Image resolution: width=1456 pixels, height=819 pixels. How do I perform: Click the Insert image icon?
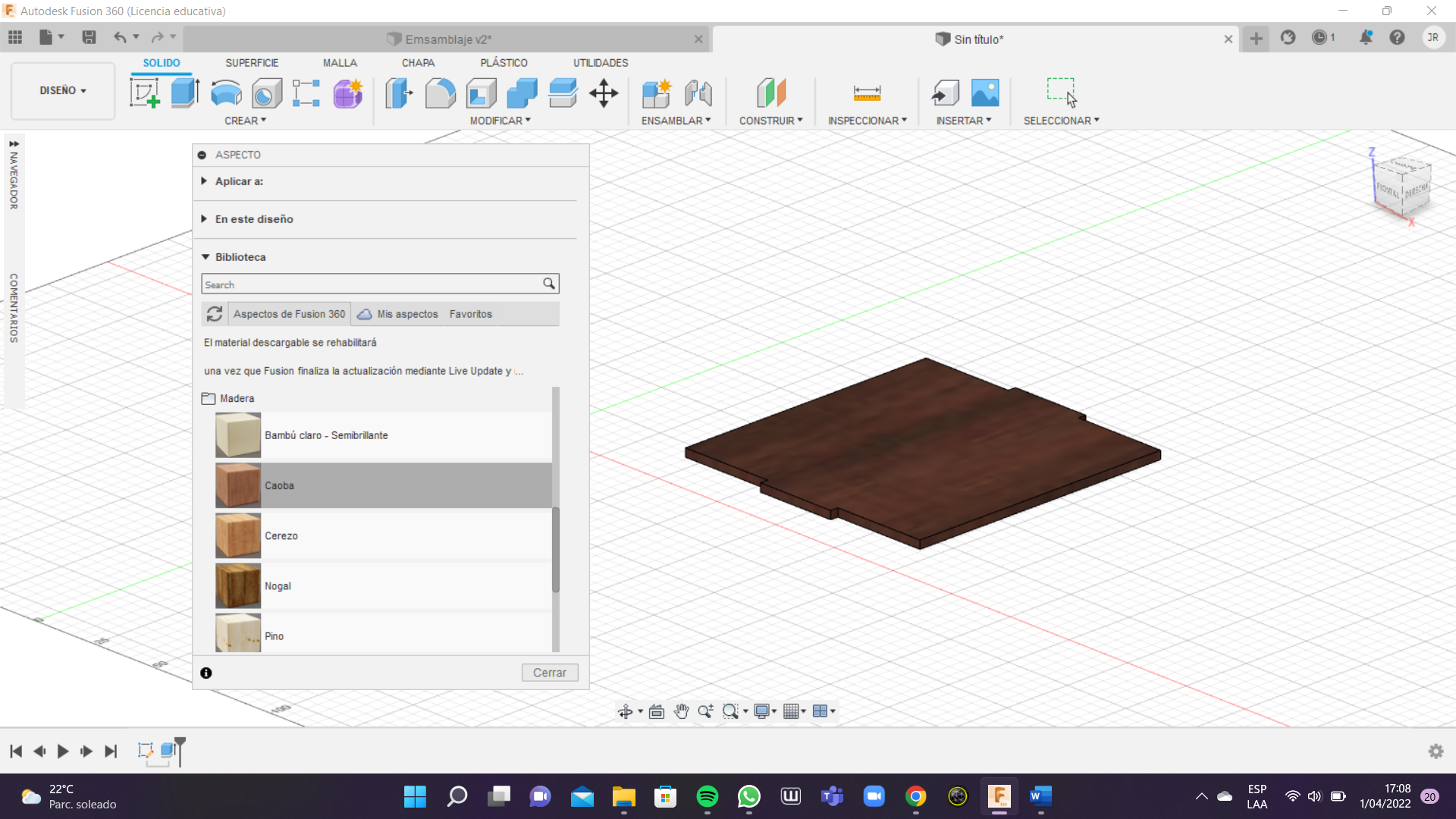pyautogui.click(x=985, y=93)
